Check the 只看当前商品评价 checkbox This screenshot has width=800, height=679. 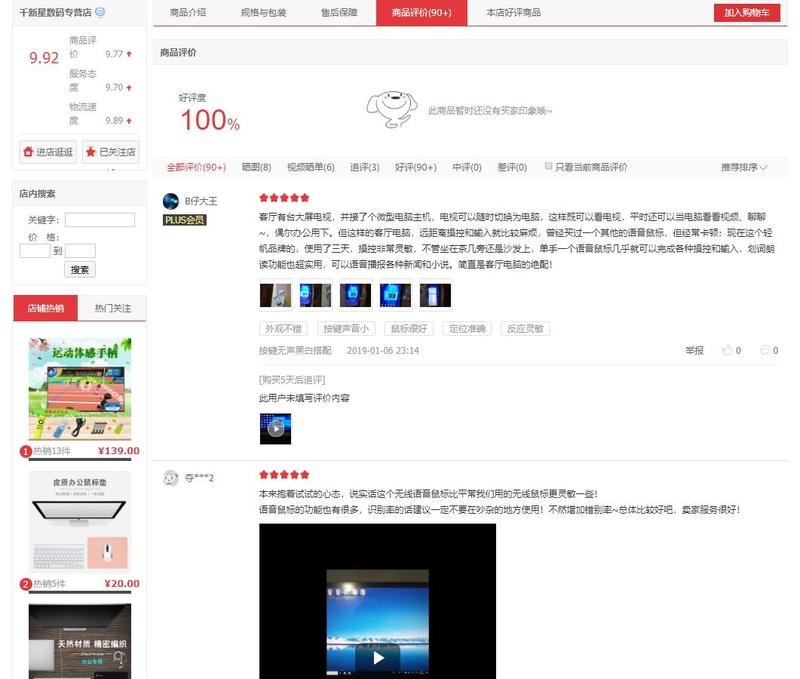546,167
